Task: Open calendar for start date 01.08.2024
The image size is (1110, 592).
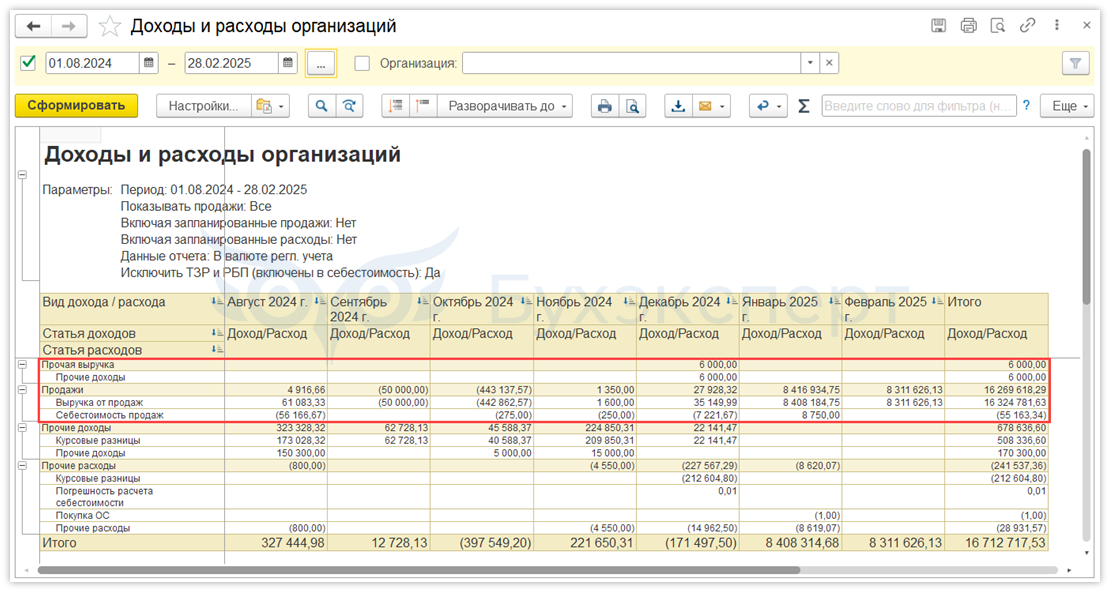Action: [x=149, y=63]
